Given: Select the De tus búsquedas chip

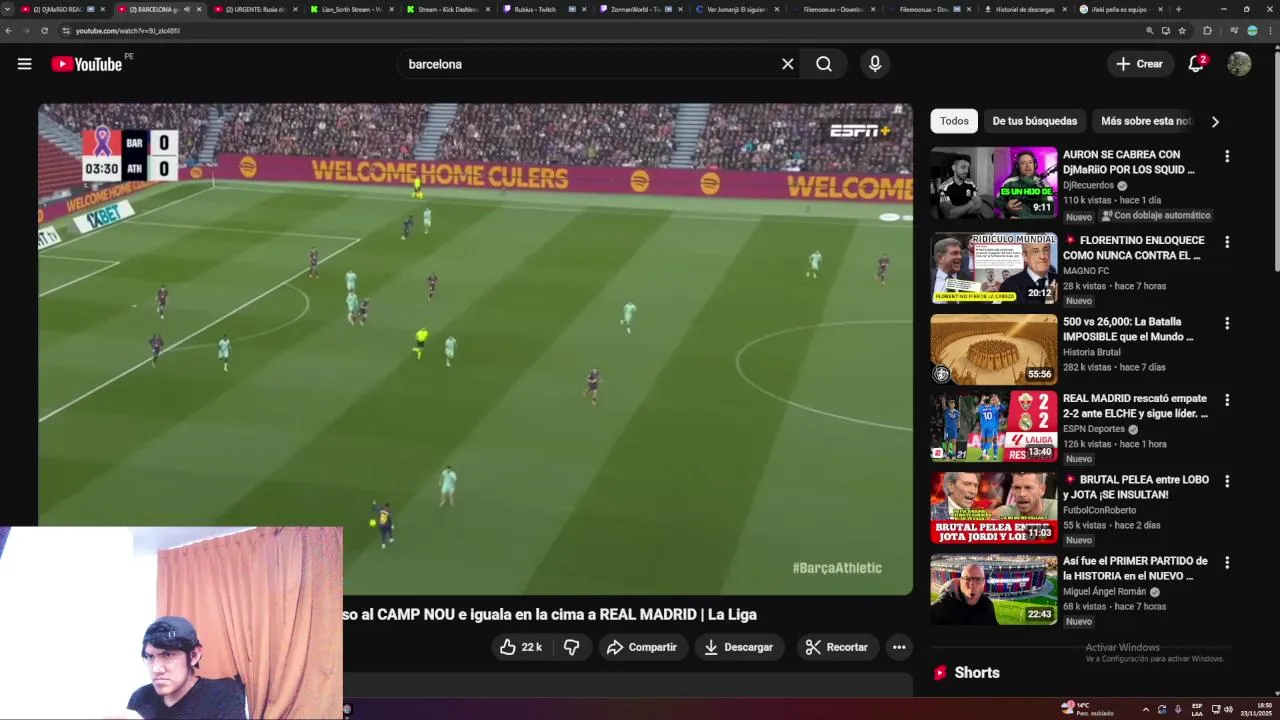Looking at the screenshot, I should pos(1035,121).
